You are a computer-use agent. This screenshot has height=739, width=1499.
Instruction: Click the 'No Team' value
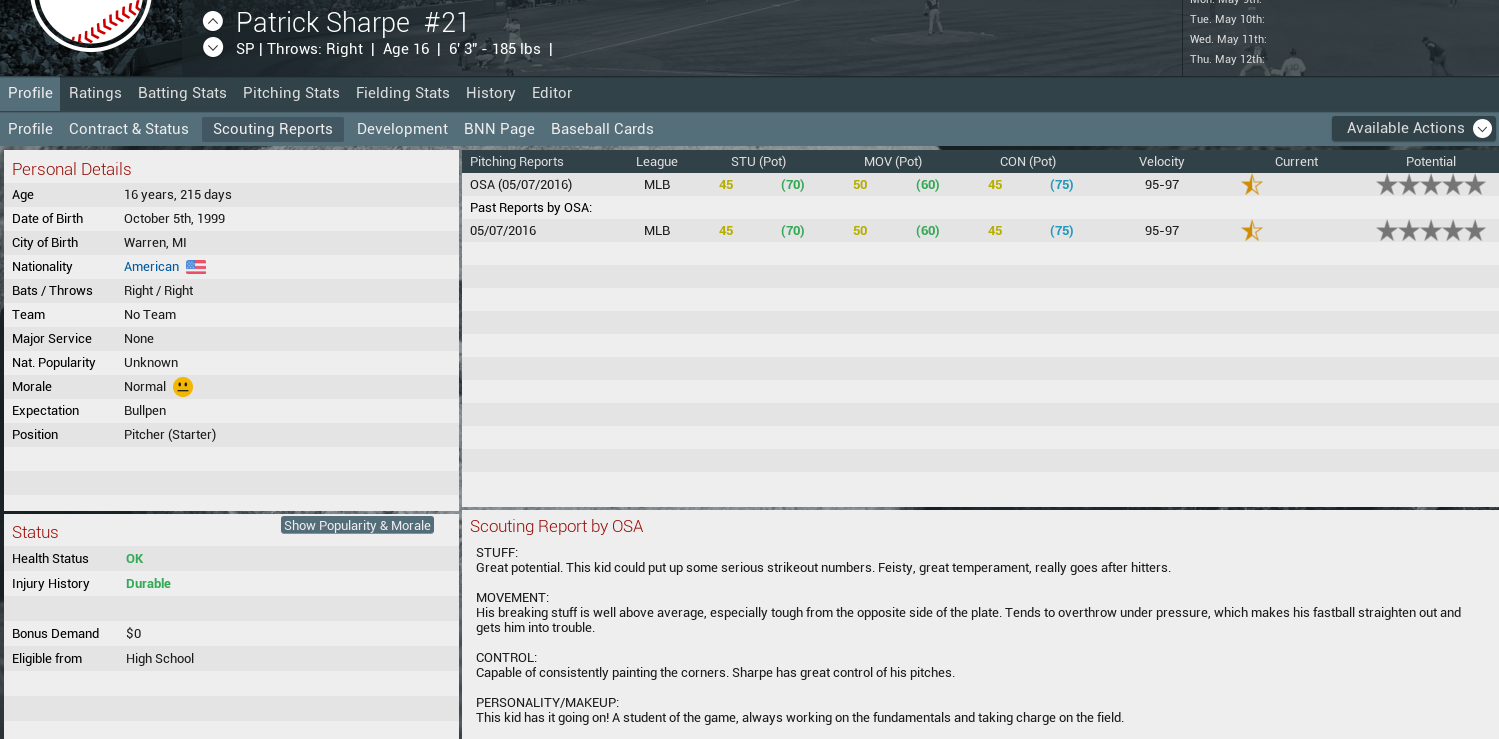[150, 315]
